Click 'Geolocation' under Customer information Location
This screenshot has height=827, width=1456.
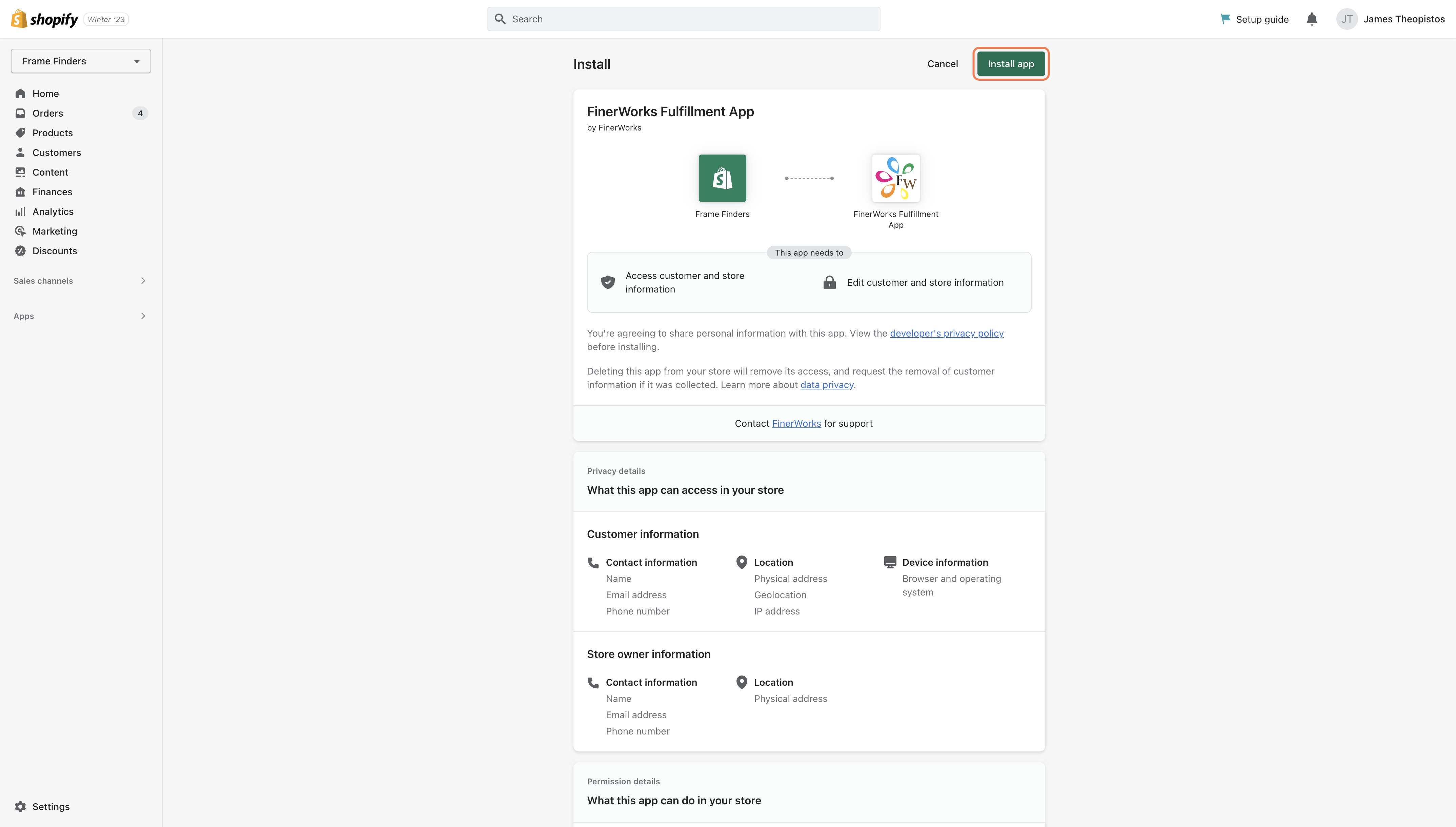(780, 595)
